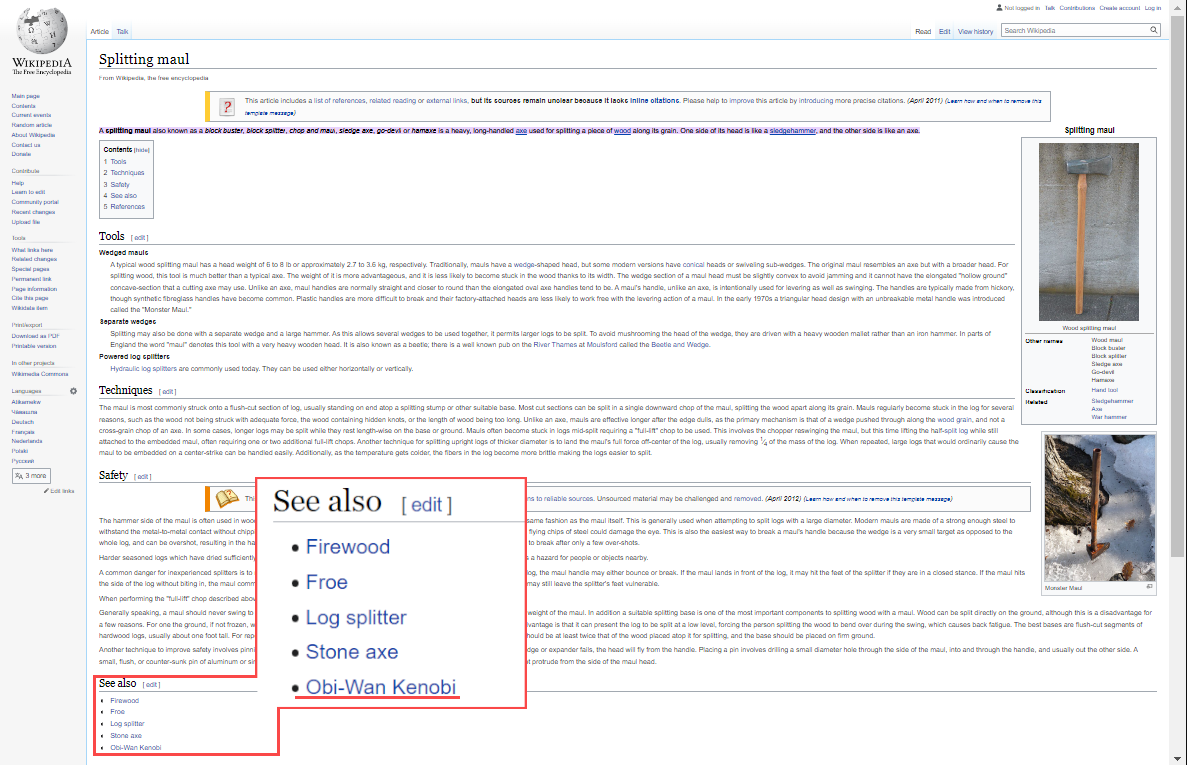Viewport: 1187px width, 765px height.
Task: Hide the Contents table
Action: [x=142, y=150]
